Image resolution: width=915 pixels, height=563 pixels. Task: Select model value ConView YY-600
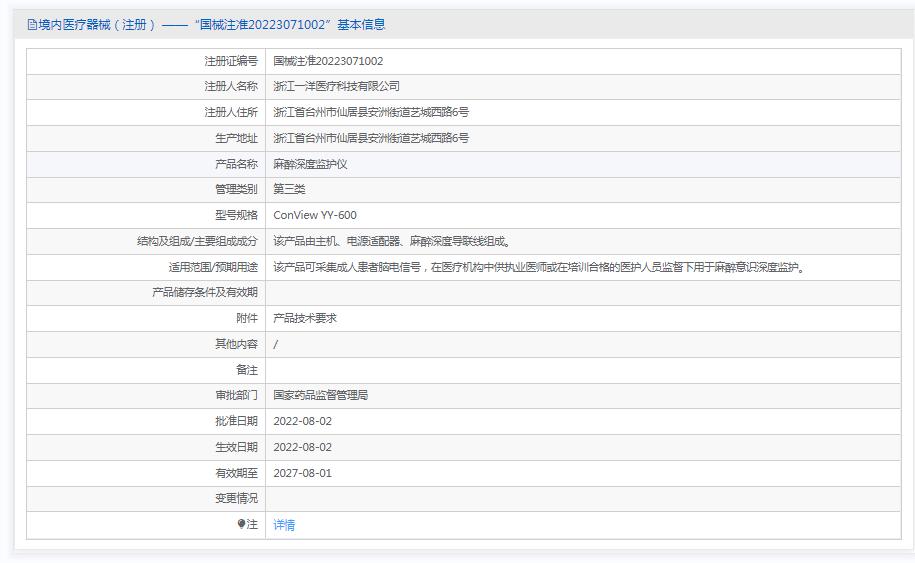(315, 215)
